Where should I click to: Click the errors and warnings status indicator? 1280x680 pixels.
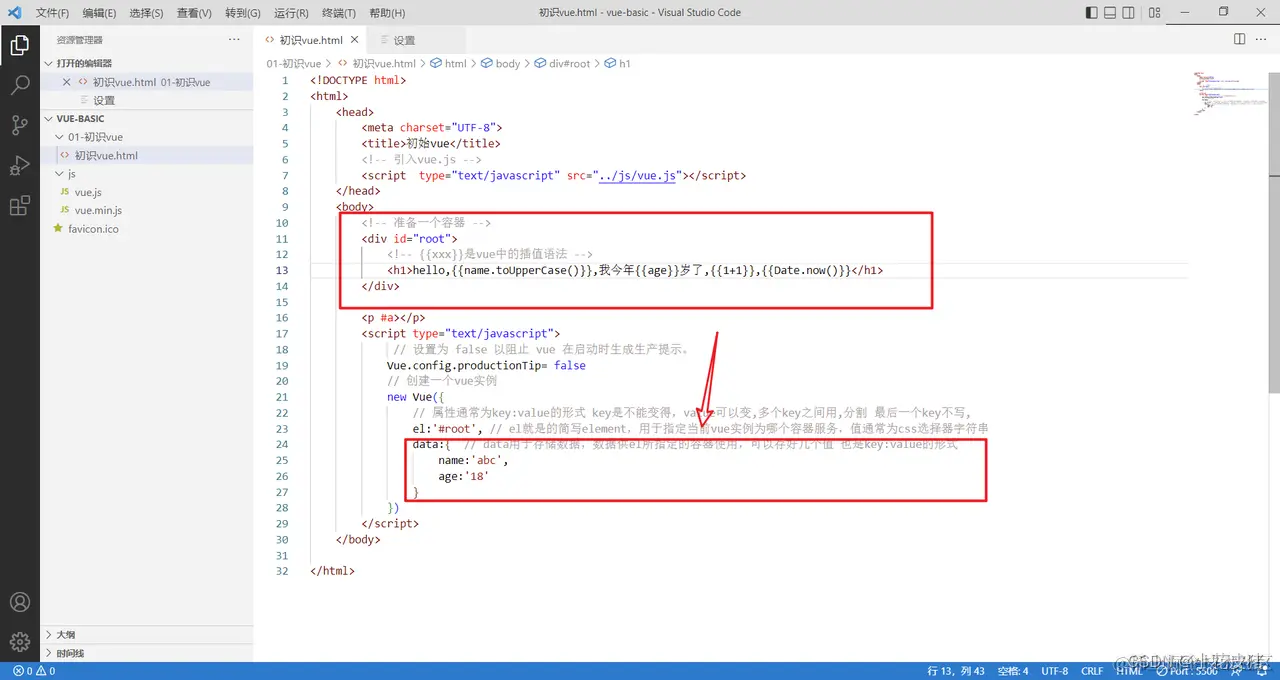tap(33, 671)
